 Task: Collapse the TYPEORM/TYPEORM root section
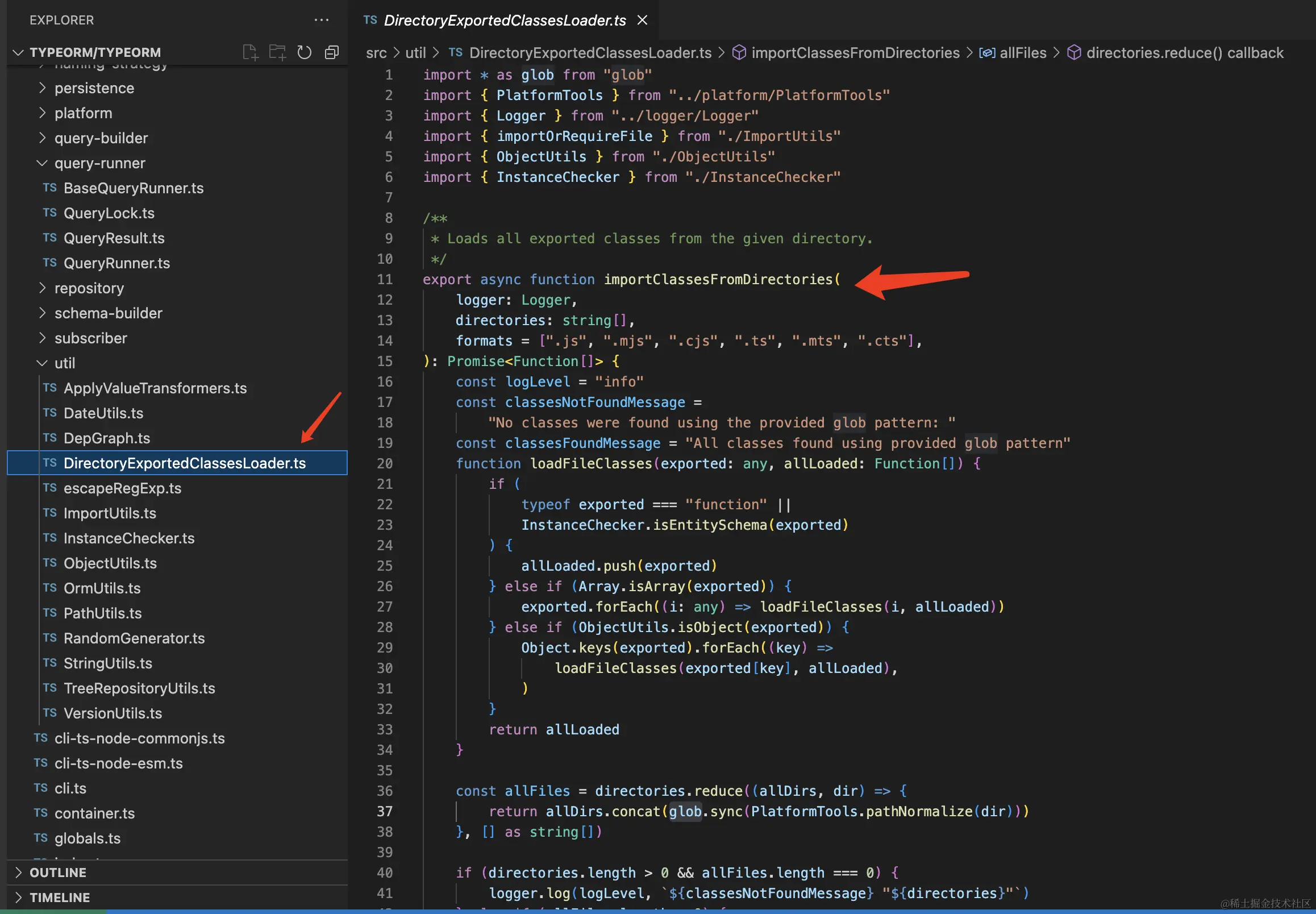coord(95,52)
